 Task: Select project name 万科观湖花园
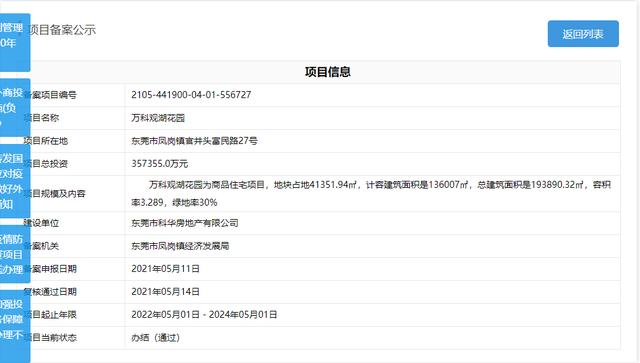click(x=158, y=118)
